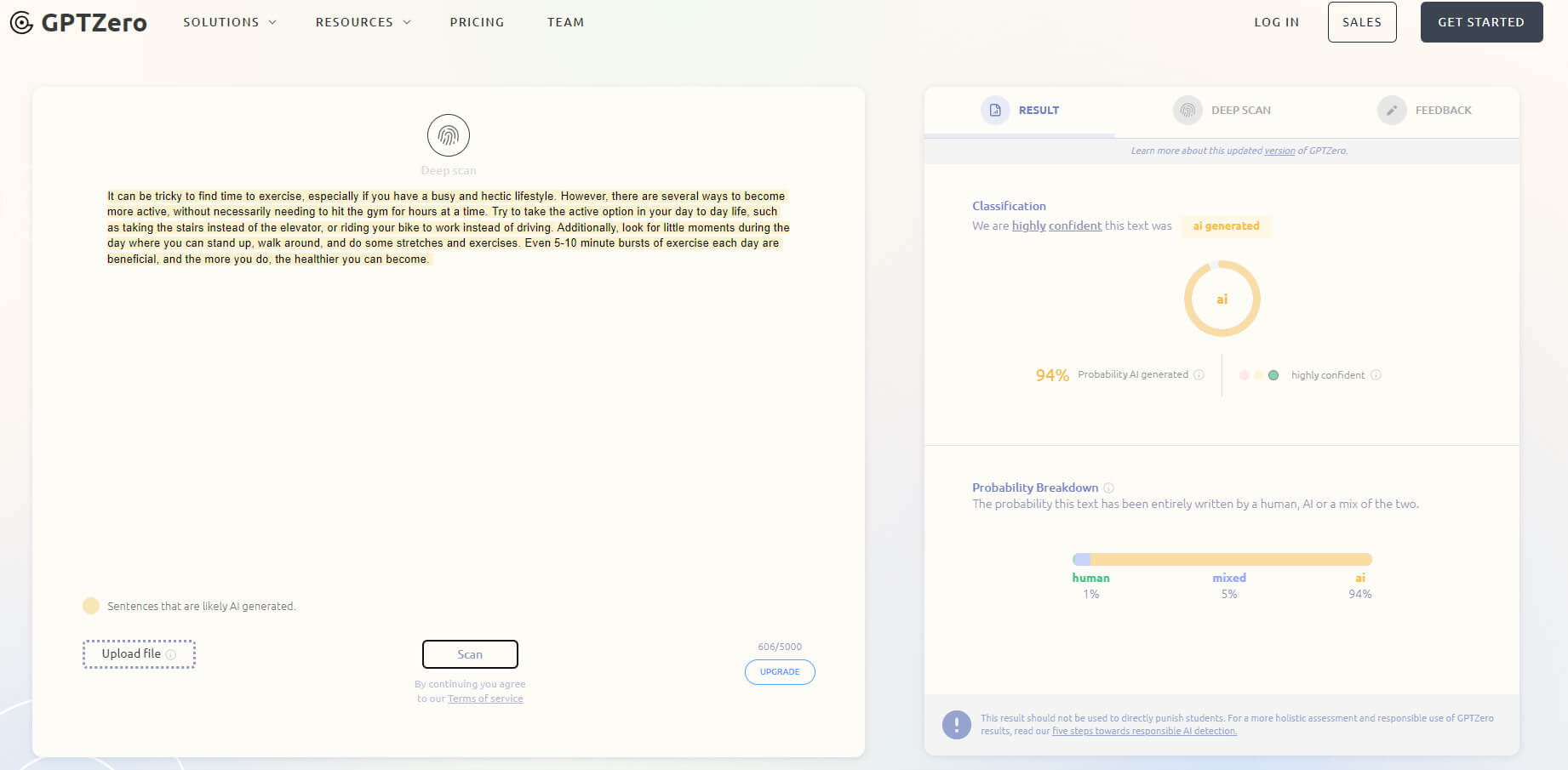
Task: Click info icon beside Probability AI generated
Action: click(x=1199, y=375)
